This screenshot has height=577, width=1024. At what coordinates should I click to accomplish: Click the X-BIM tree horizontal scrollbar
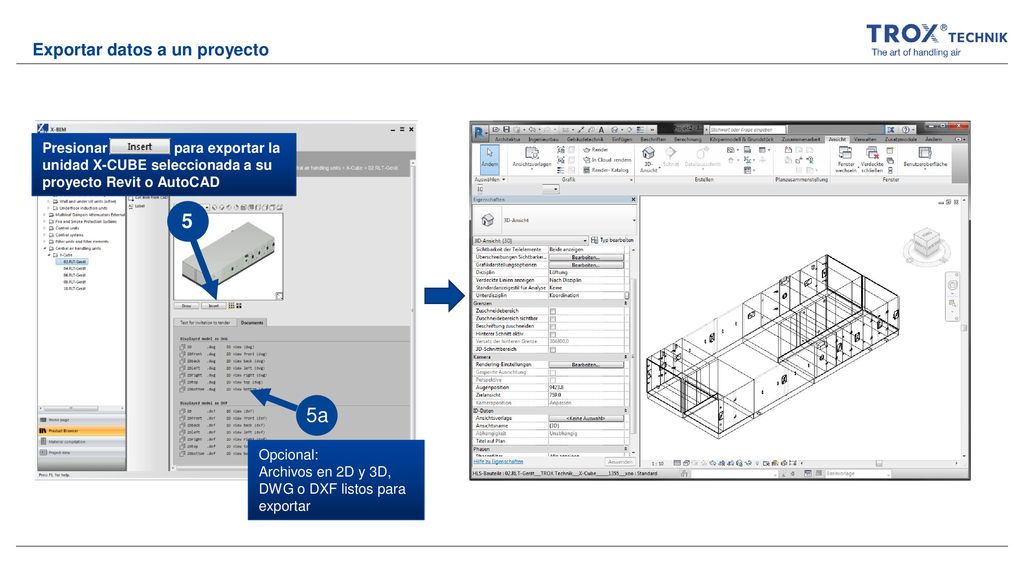tap(72, 409)
